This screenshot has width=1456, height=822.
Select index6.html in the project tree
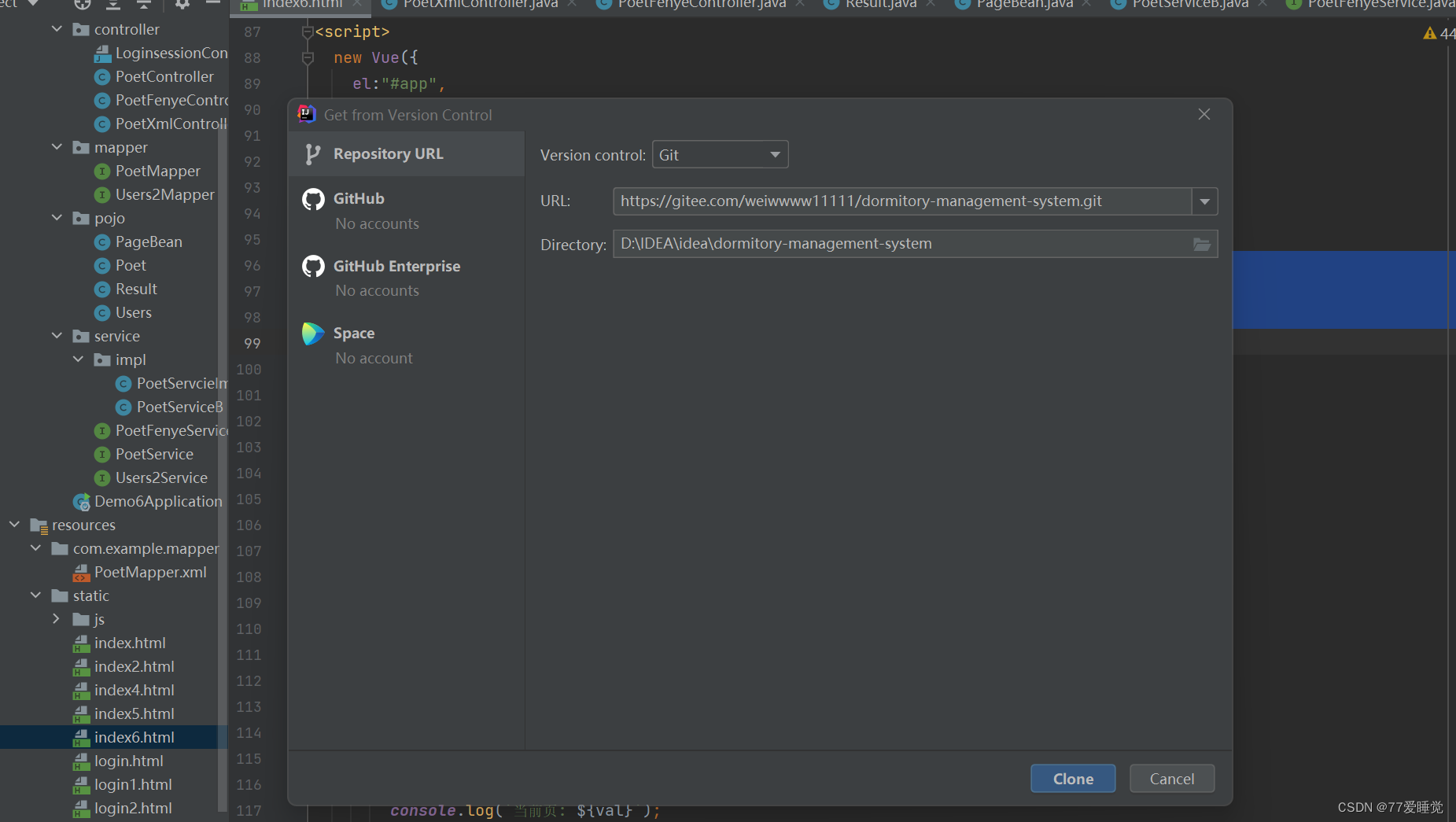(x=123, y=737)
